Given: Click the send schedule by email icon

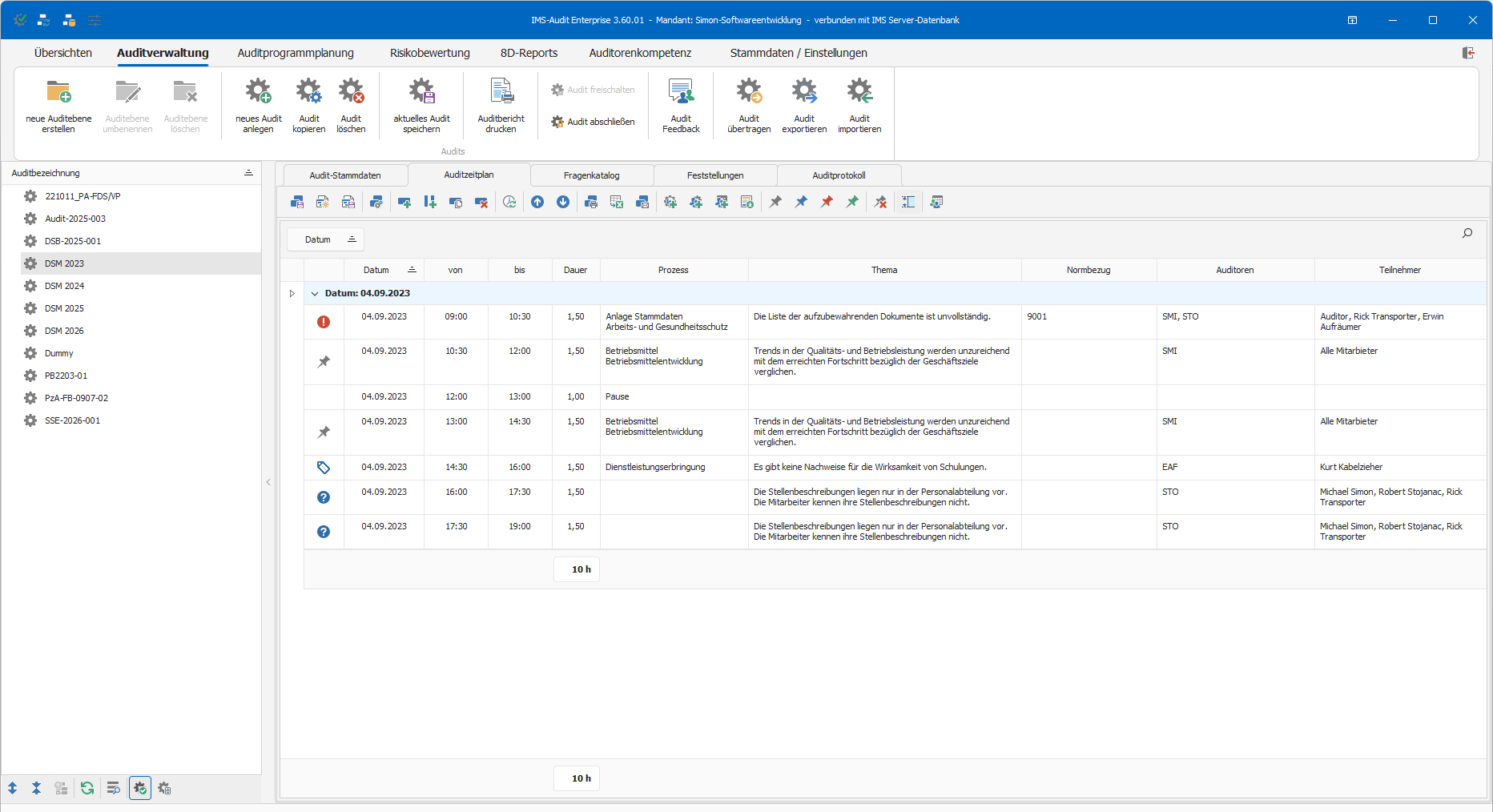Looking at the screenshot, I should point(642,202).
